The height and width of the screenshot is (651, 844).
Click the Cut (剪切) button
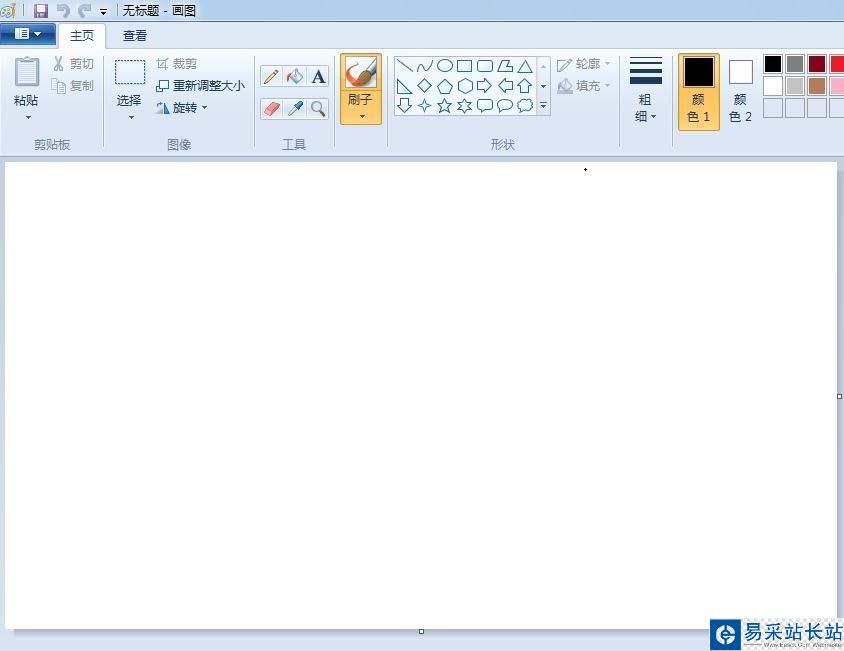click(x=74, y=64)
